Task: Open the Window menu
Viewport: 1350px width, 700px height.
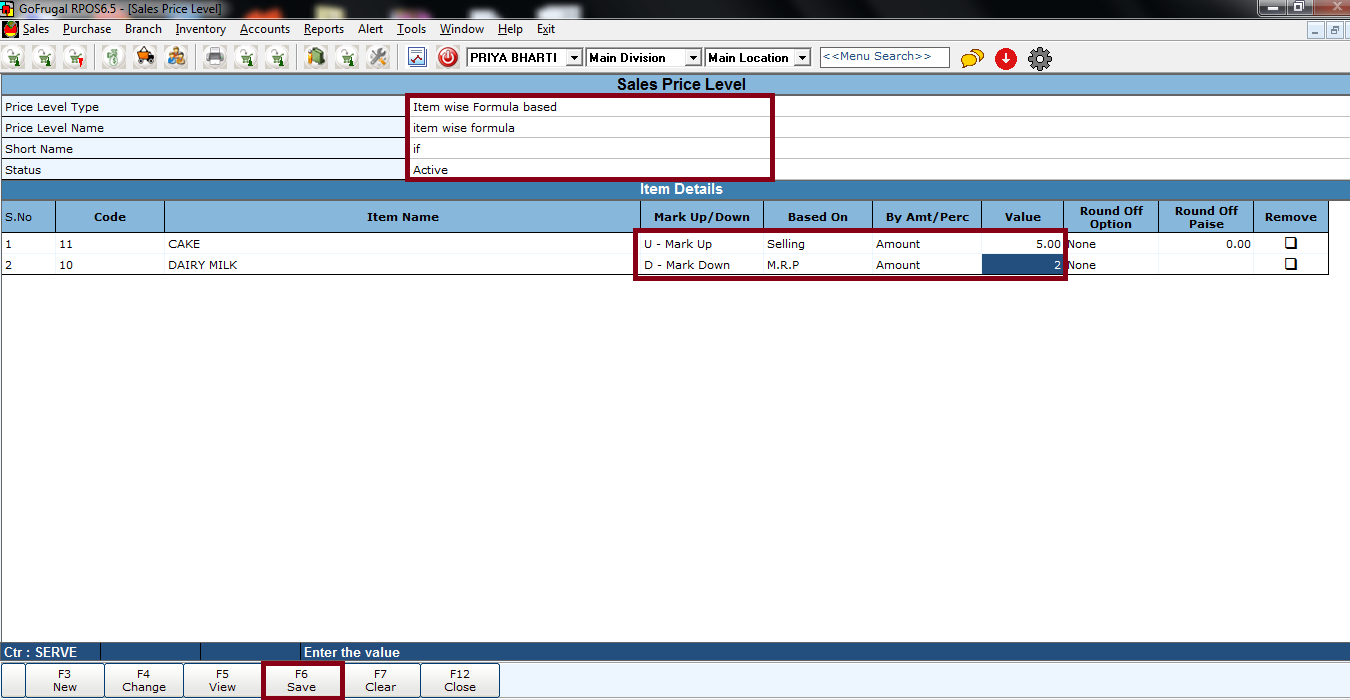Action: click(x=462, y=29)
